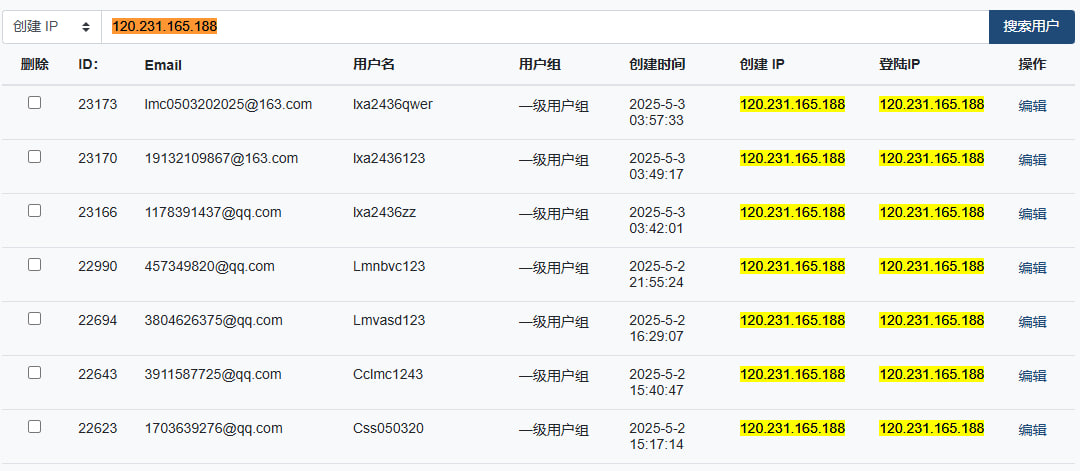Check delete box for user ID 23166
This screenshot has height=471, width=1080.
pyautogui.click(x=34, y=211)
